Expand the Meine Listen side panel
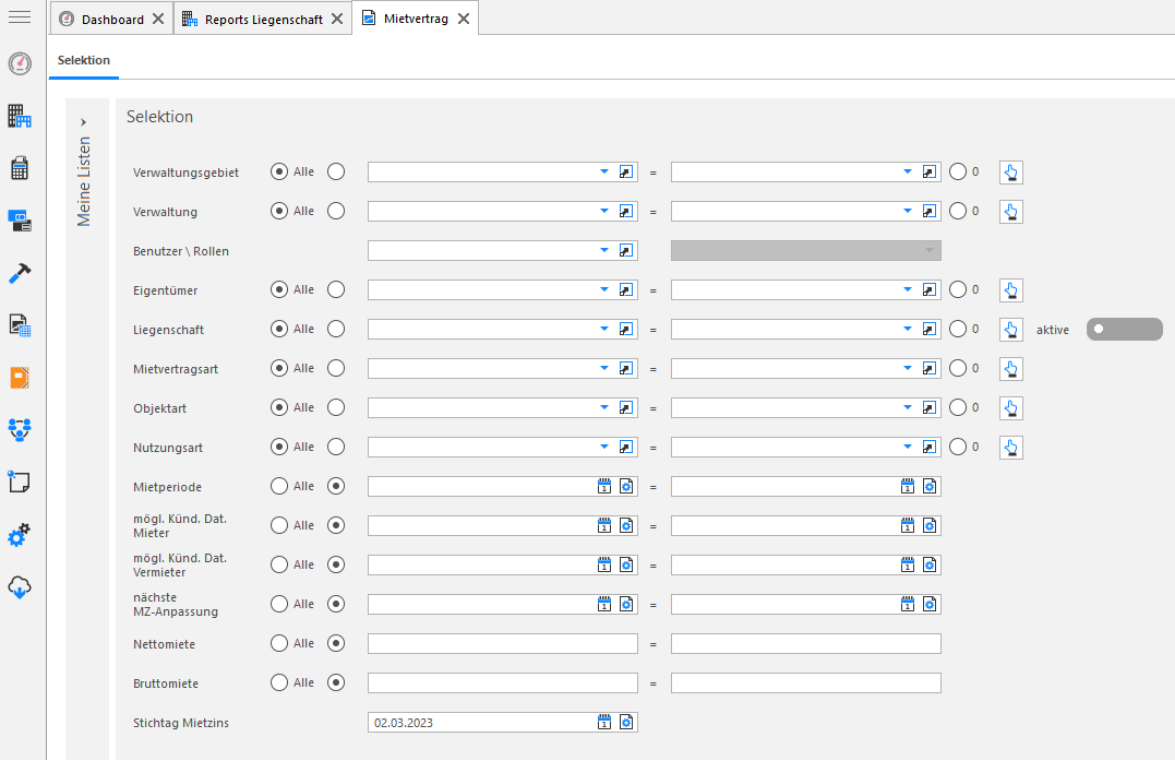This screenshot has width=1175, height=761. pos(83,122)
